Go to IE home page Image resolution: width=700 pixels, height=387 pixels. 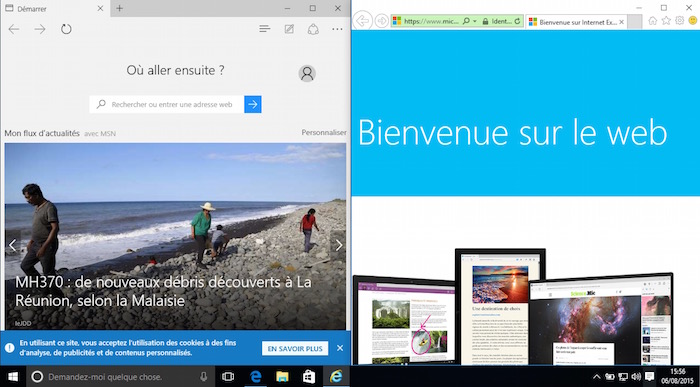click(653, 21)
